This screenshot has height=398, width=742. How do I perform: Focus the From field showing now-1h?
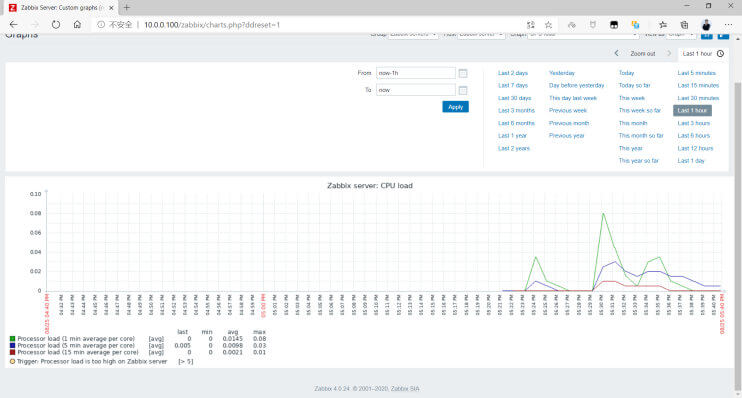pos(415,73)
